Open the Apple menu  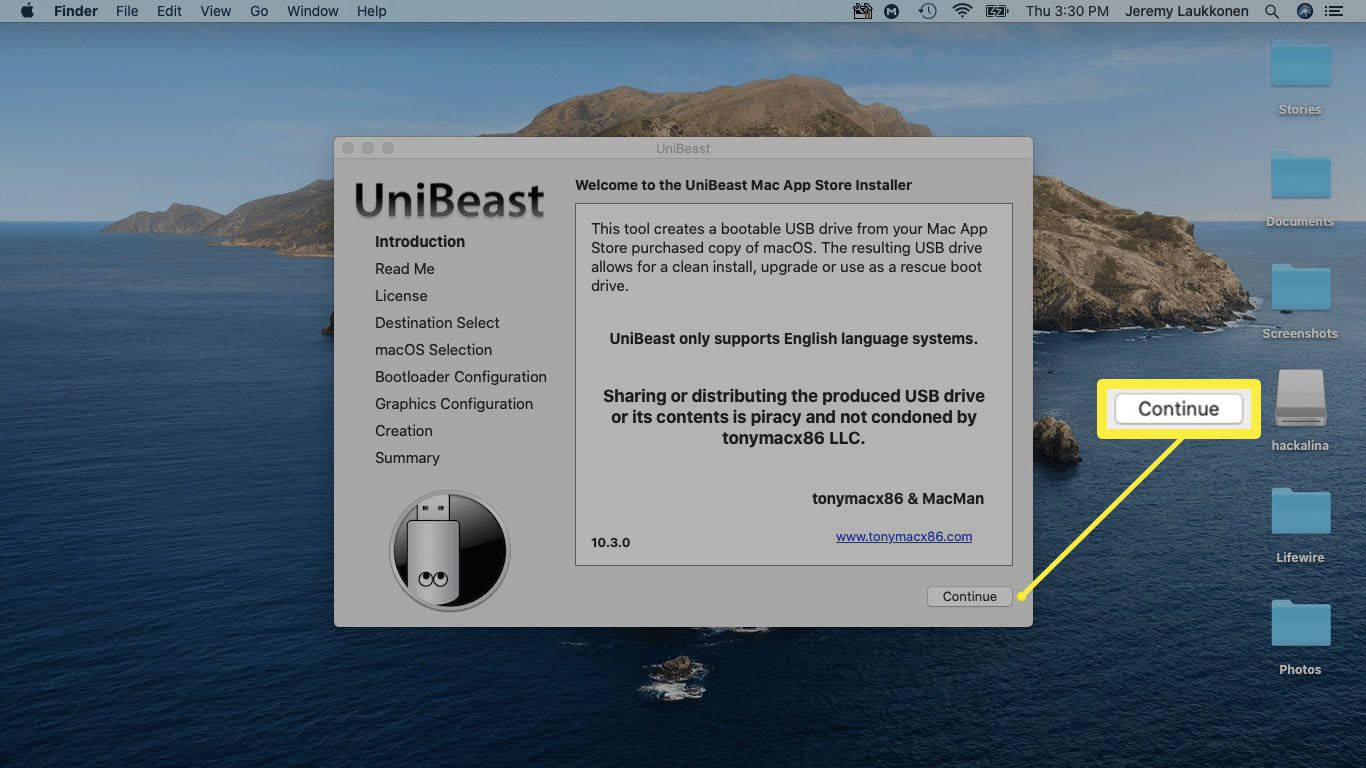pos(27,11)
